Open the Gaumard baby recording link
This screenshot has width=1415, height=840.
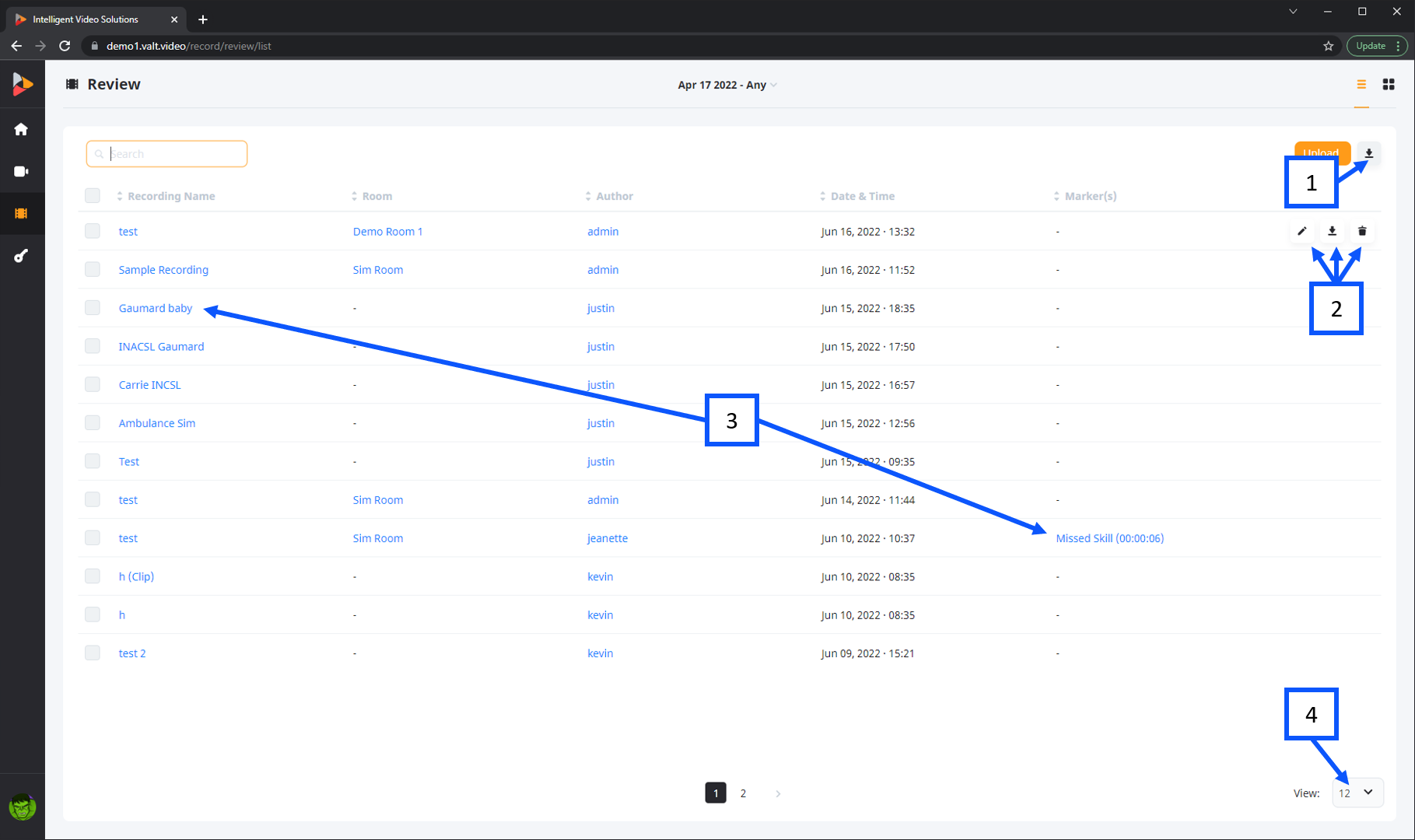pos(156,308)
